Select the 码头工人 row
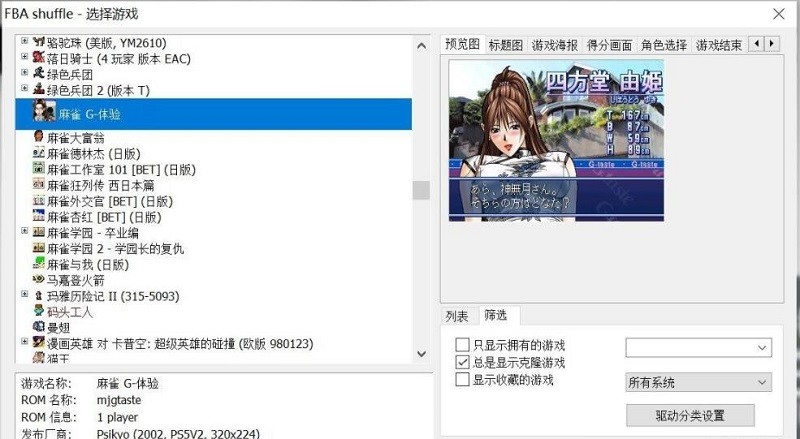This screenshot has height=439, width=800. pyautogui.click(x=70, y=312)
